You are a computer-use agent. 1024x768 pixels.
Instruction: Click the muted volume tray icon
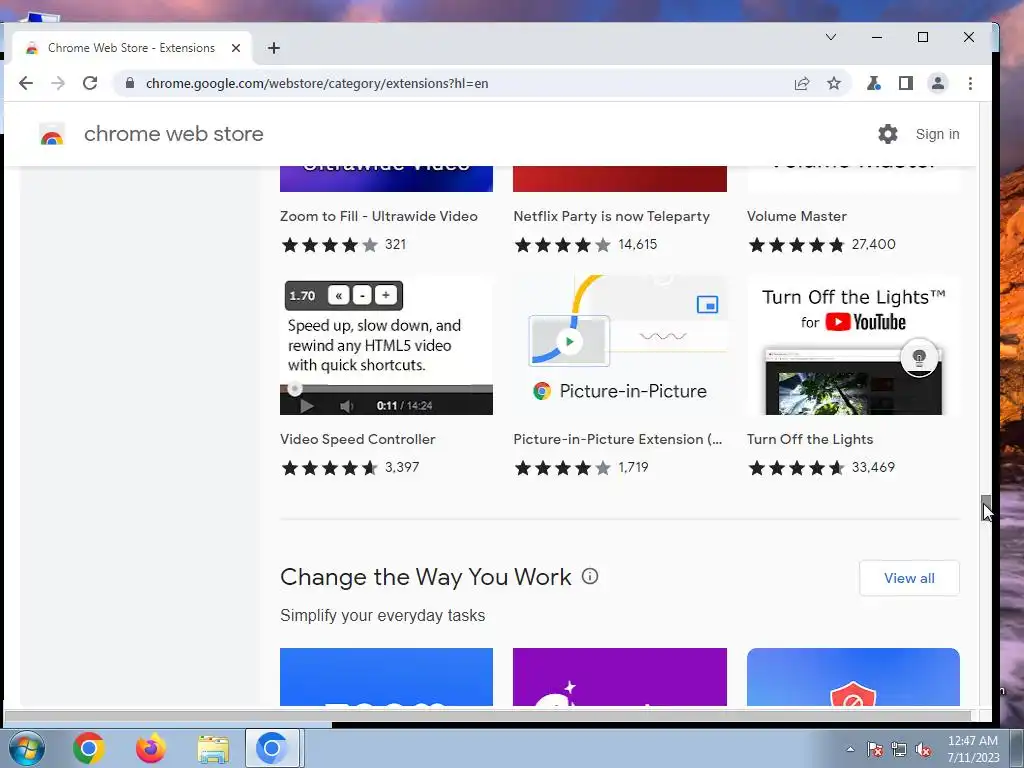click(923, 749)
